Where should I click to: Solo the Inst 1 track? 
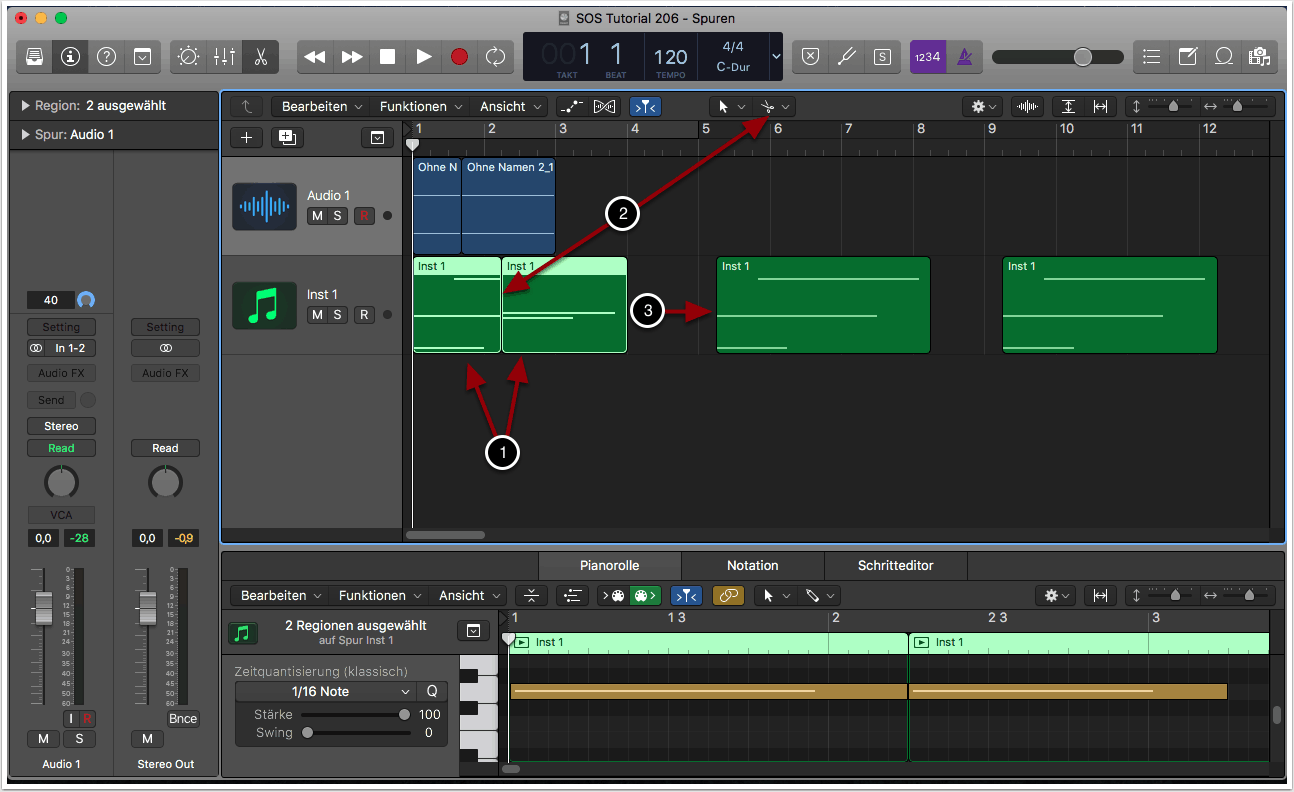(x=338, y=315)
